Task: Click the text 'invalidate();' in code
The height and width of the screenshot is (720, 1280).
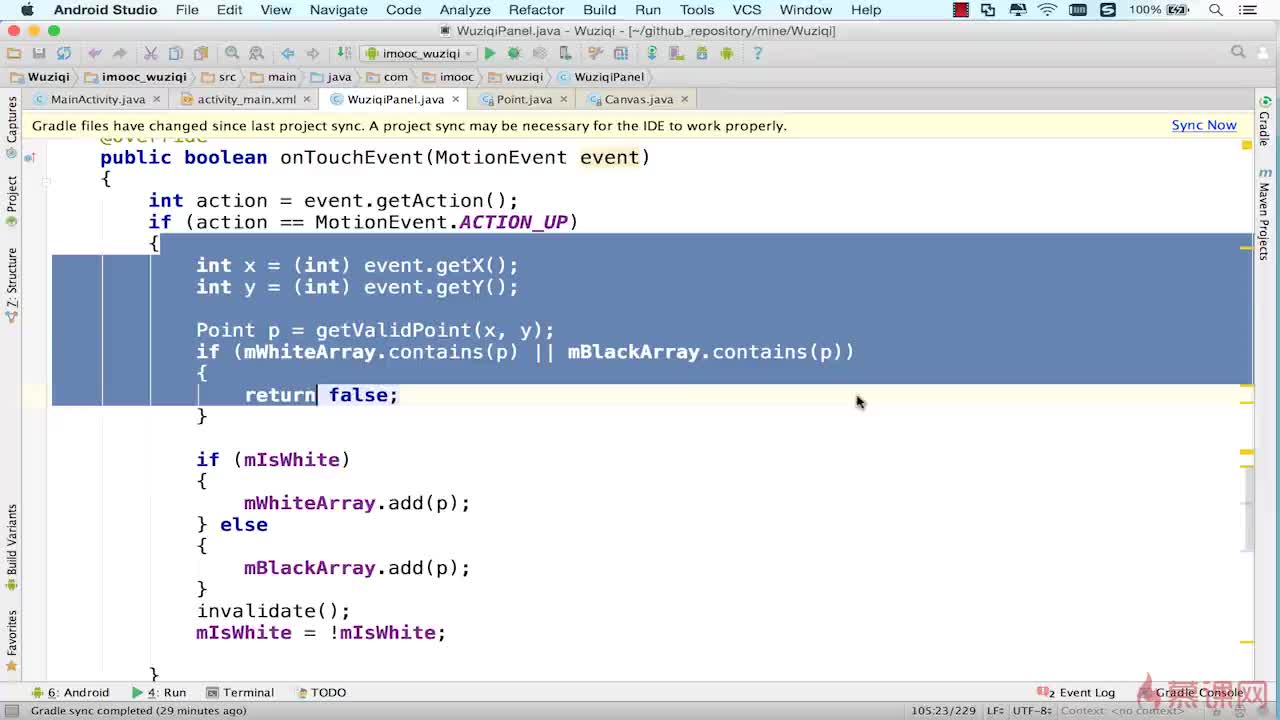Action: 273,611
